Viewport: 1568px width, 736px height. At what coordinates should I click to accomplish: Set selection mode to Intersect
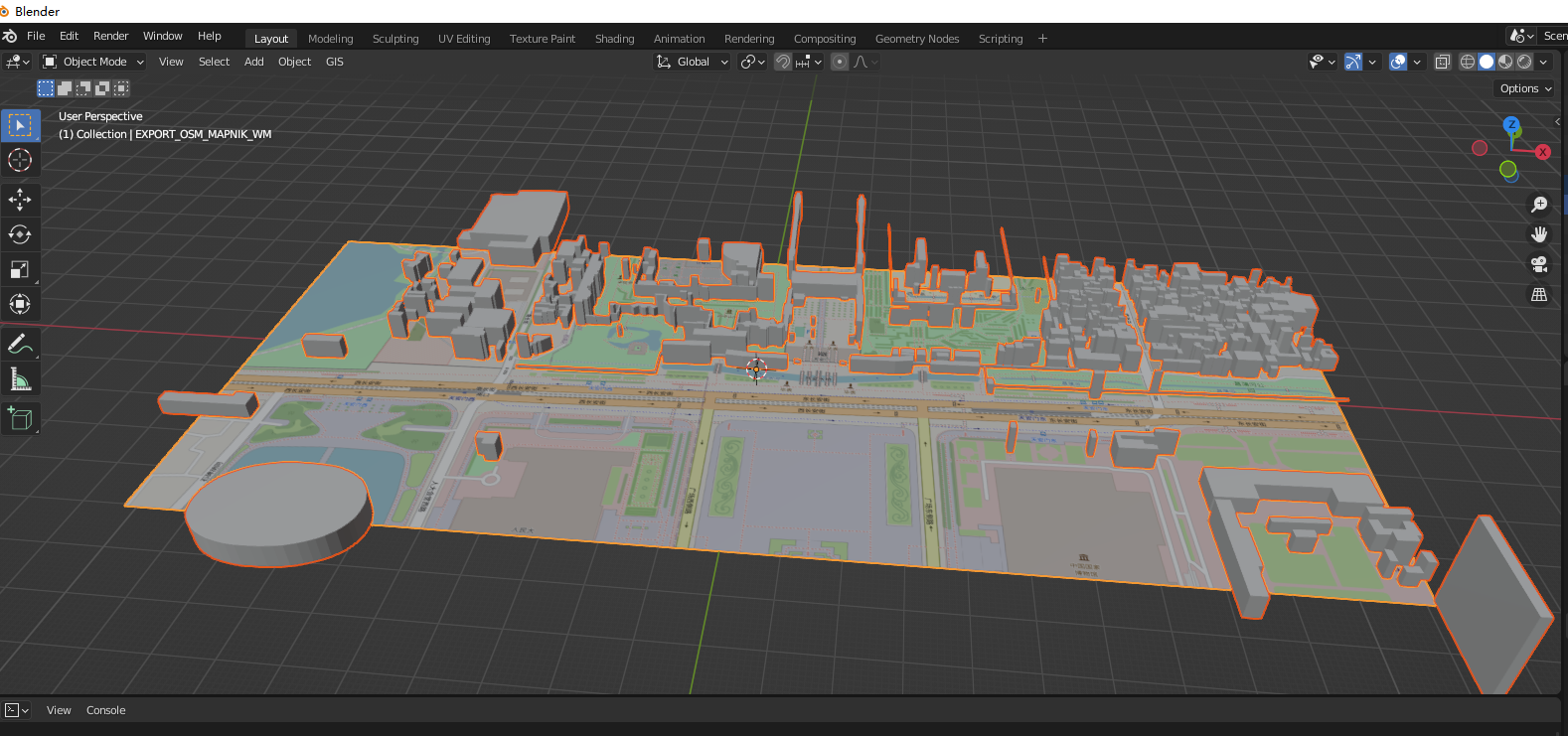(x=121, y=88)
